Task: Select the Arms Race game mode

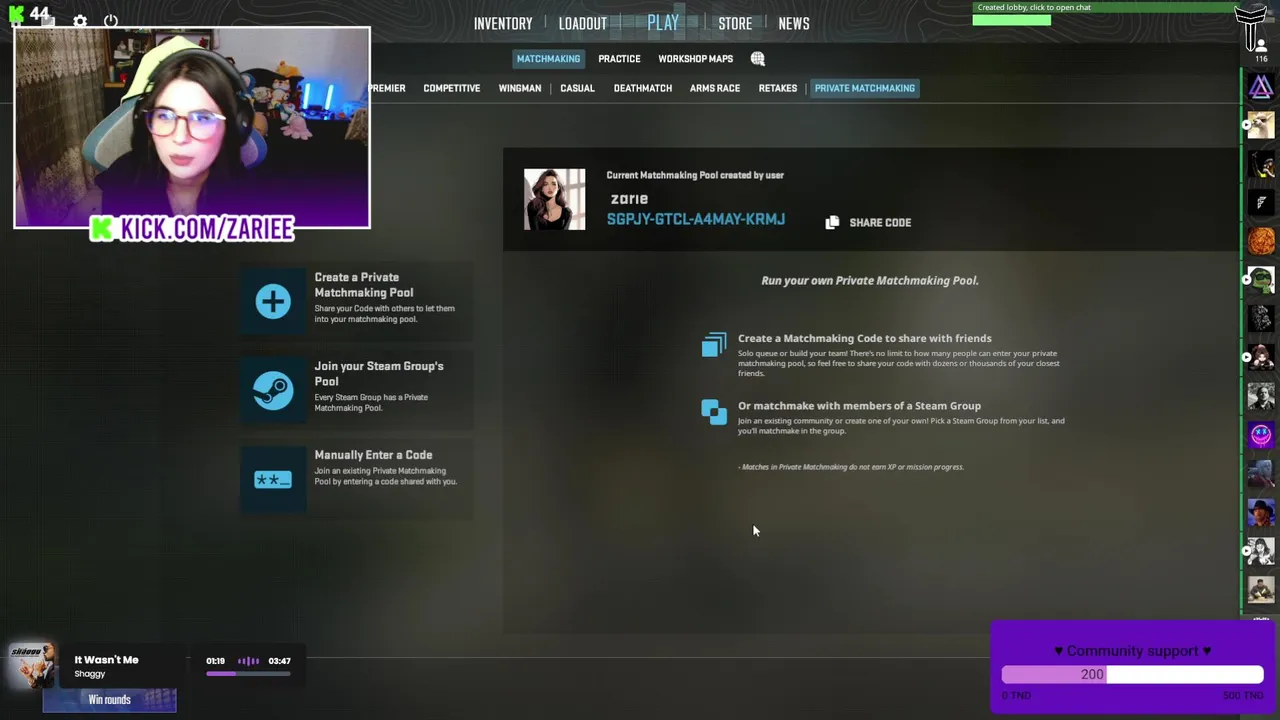Action: pos(715,88)
